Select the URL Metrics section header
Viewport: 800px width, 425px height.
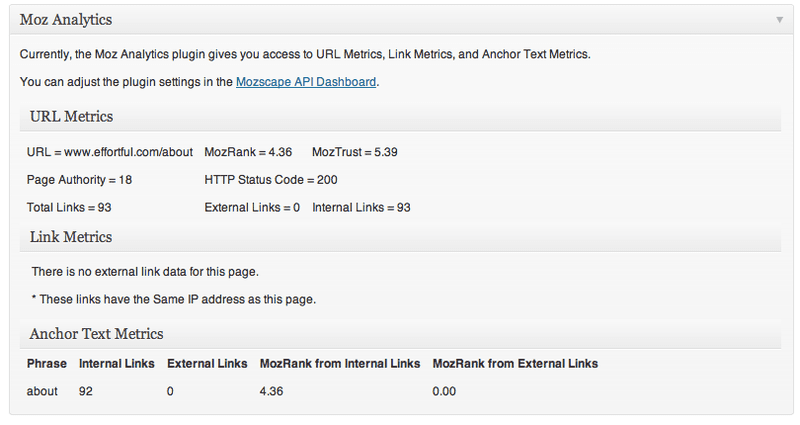pyautogui.click(x=72, y=117)
